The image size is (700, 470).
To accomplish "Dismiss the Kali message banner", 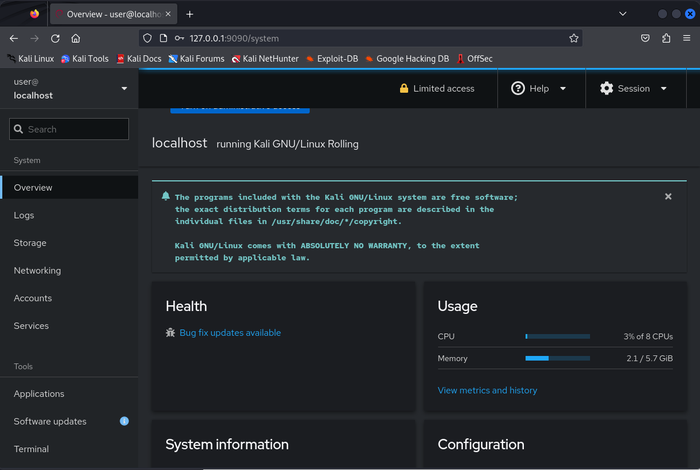I will pos(668,197).
